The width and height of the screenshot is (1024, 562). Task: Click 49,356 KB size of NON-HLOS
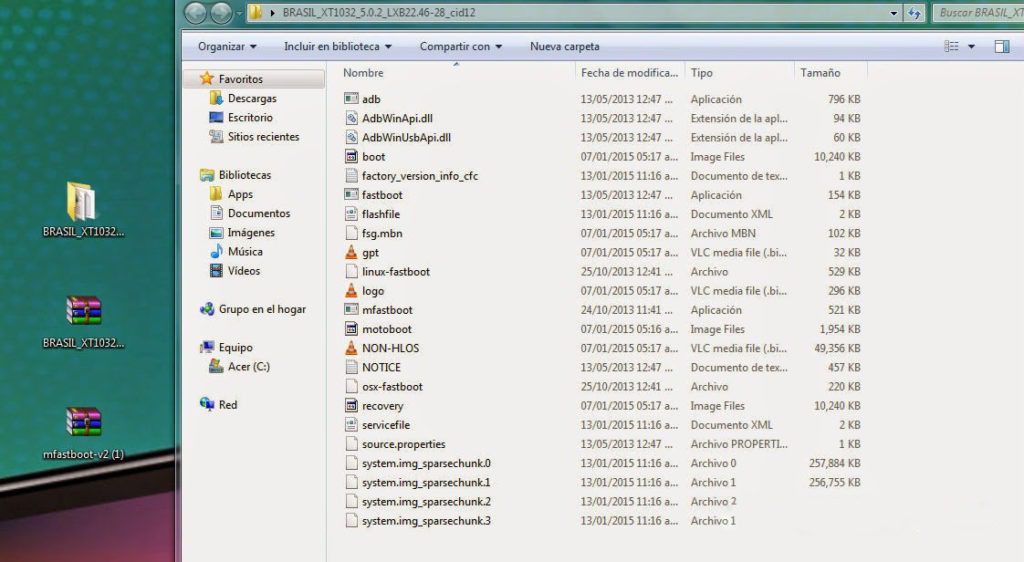(x=837, y=348)
